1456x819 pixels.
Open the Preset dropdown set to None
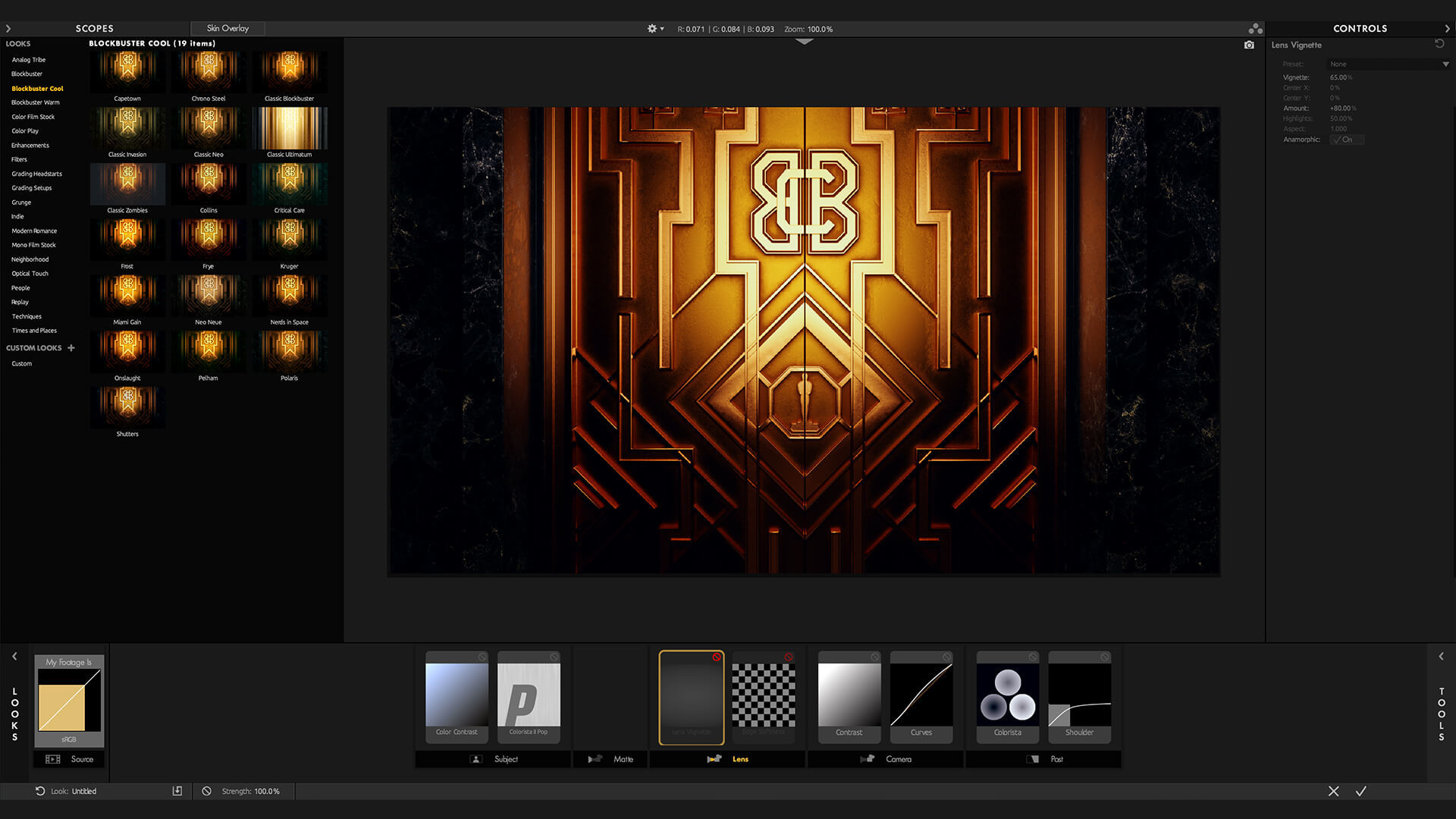[x=1388, y=64]
